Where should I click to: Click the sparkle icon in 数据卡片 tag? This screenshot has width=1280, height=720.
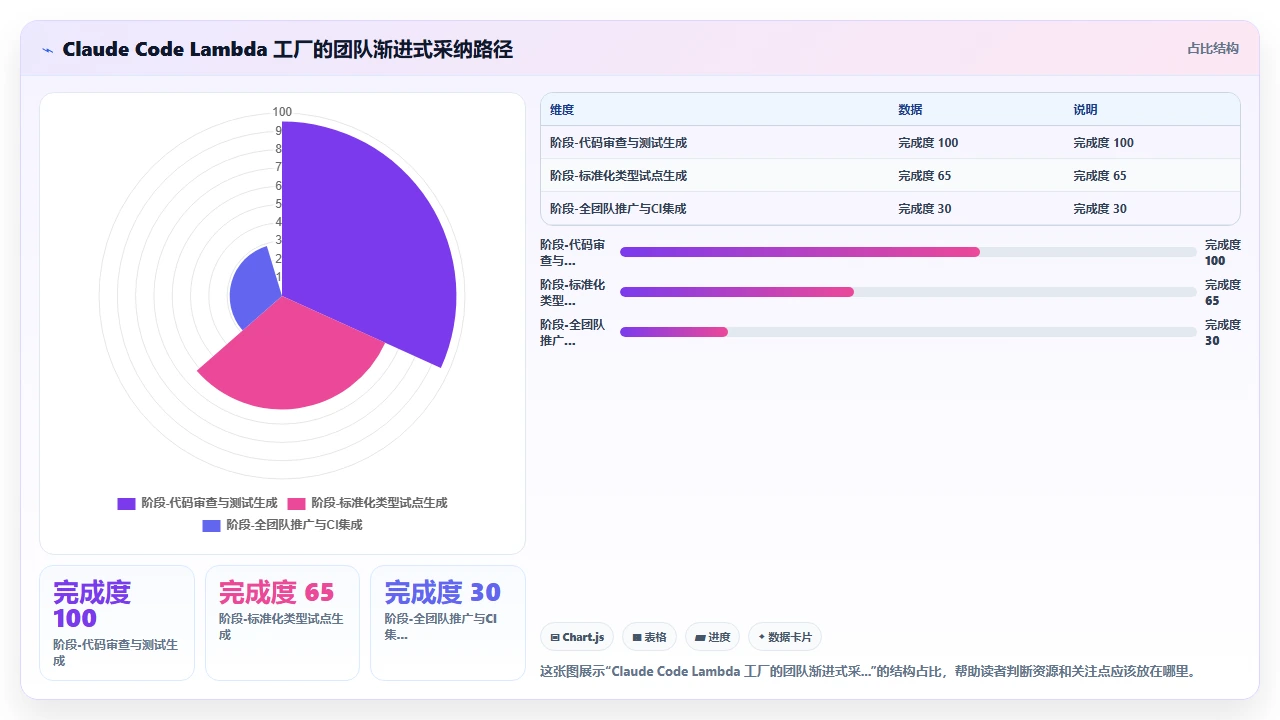(x=762, y=637)
